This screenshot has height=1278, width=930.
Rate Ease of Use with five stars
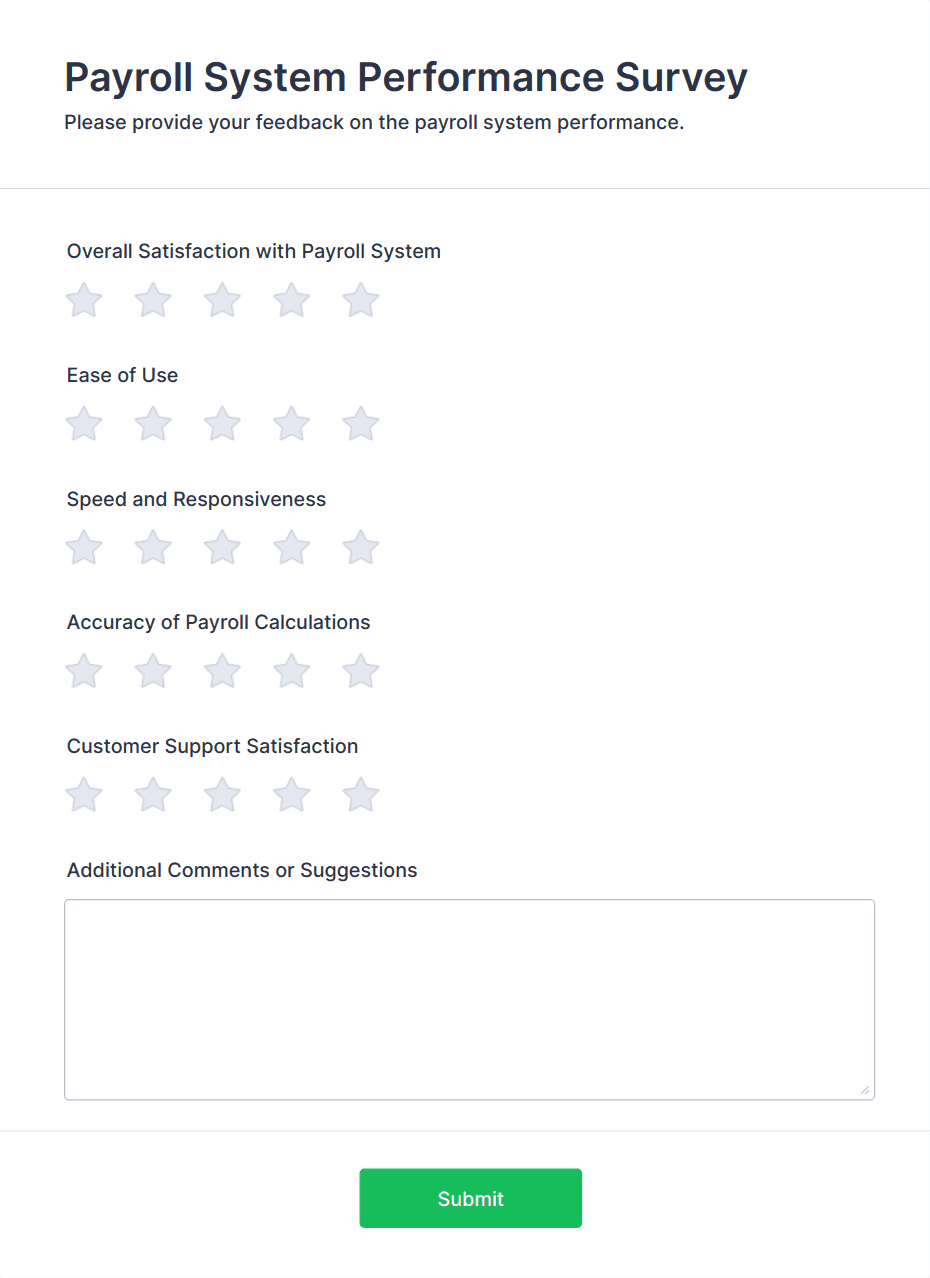pos(360,423)
